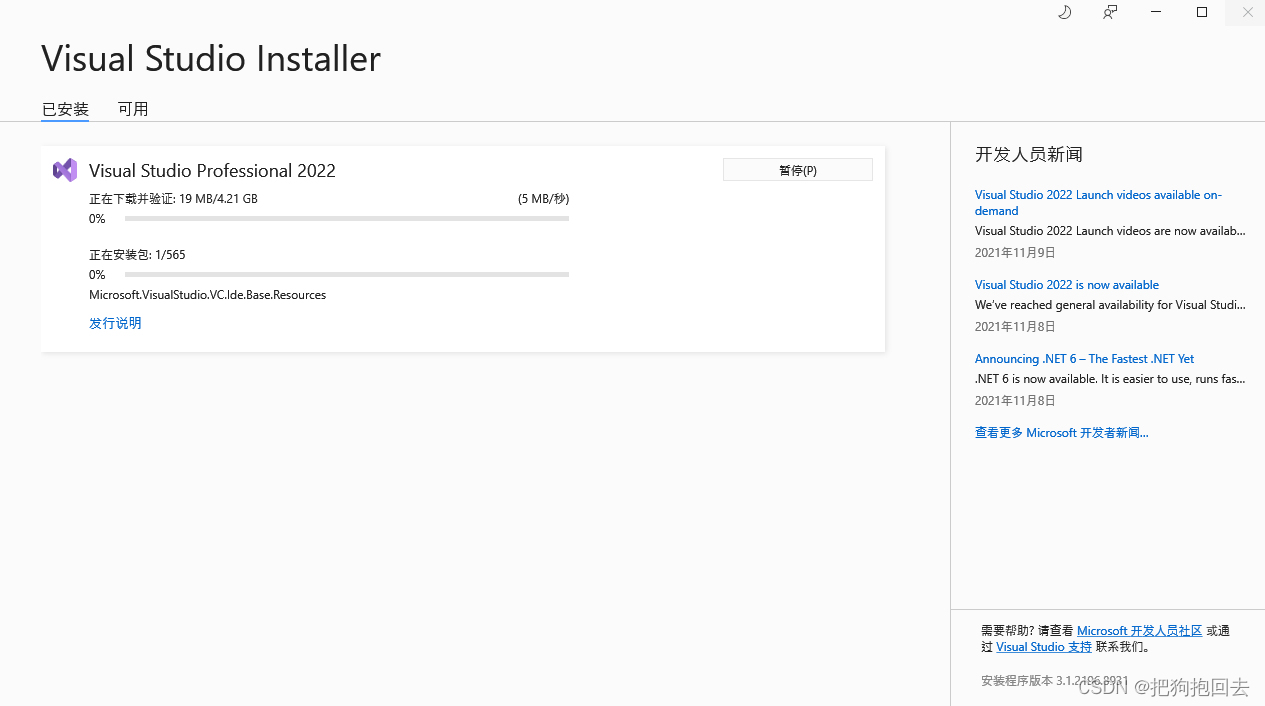Click the Visual Studio purple logo
The image size is (1265, 706).
pos(65,170)
